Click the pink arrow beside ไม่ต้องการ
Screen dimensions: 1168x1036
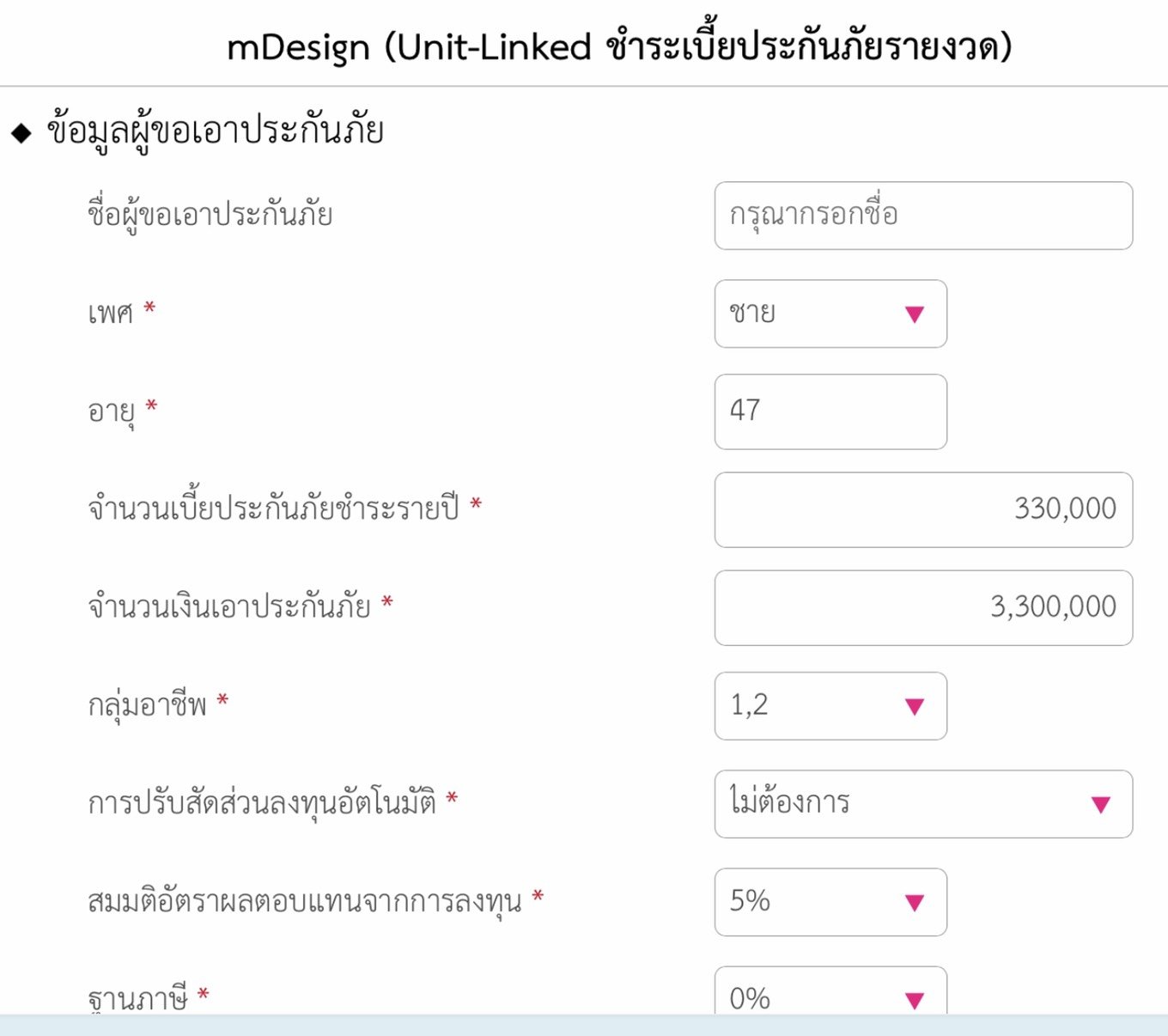[x=1100, y=805]
